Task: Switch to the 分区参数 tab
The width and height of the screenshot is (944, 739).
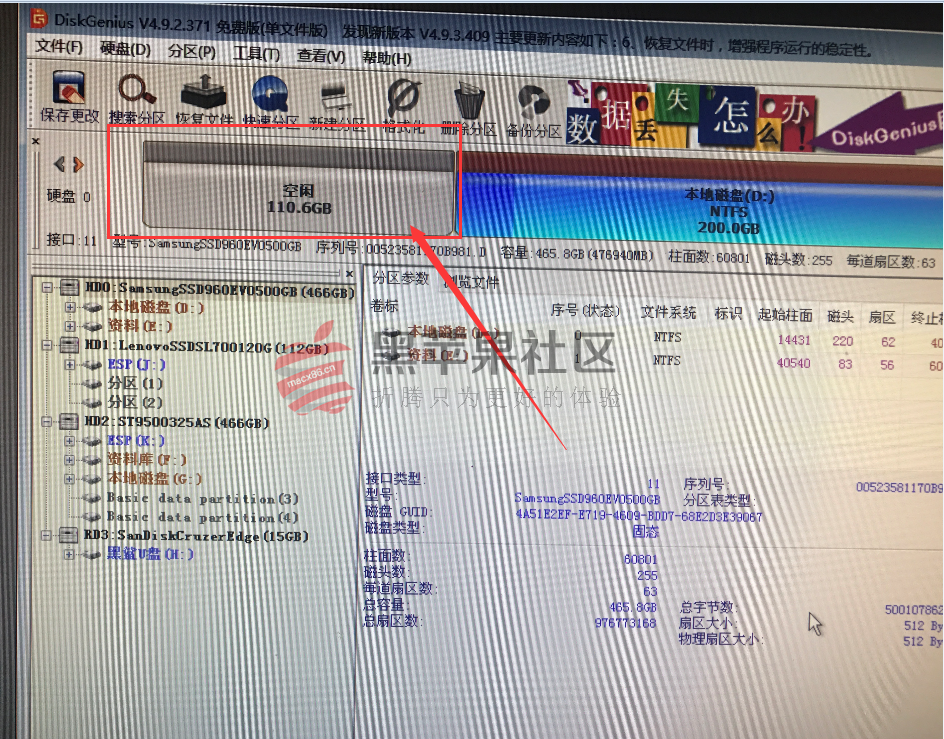Action: tap(400, 278)
